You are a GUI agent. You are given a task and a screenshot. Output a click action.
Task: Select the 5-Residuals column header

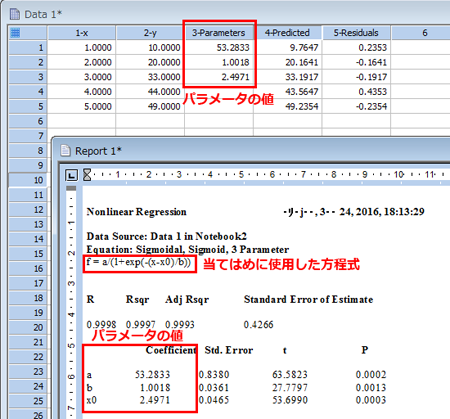tap(356, 33)
